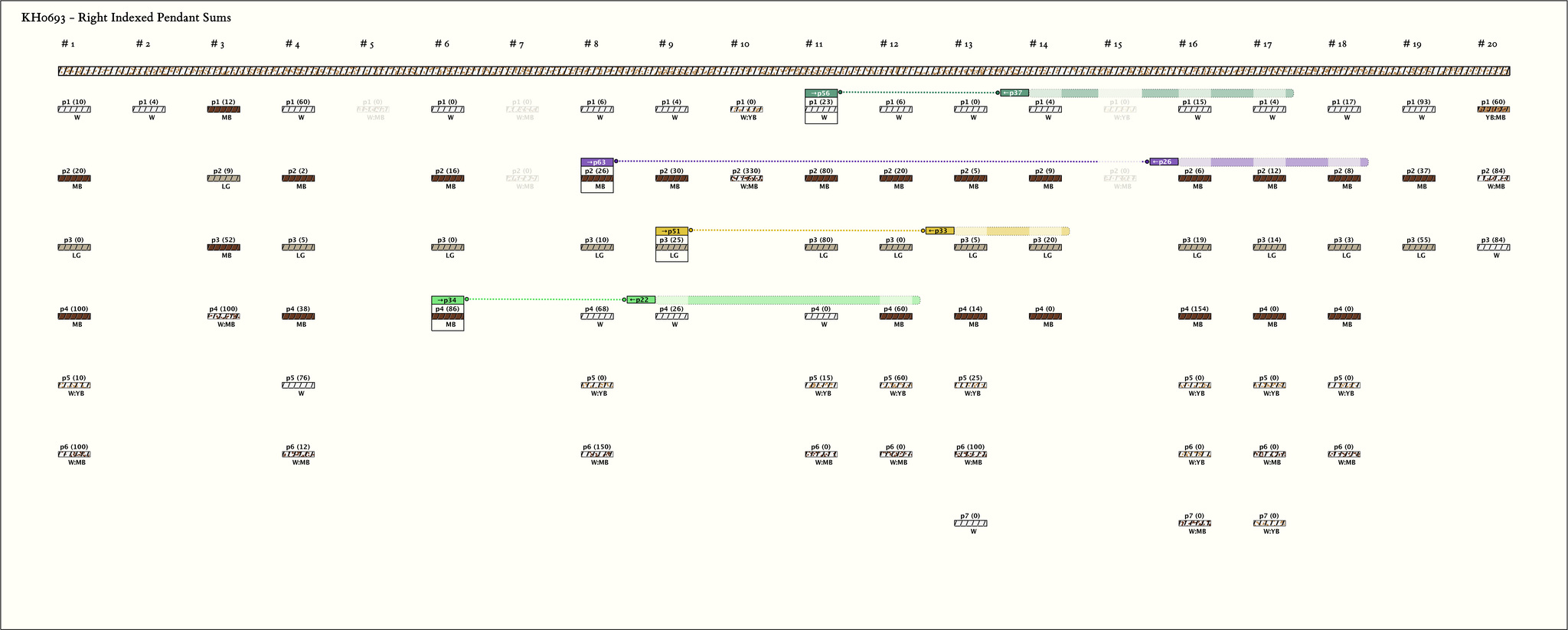The width and height of the screenshot is (1568, 630).
Task: Click the yellow →p51 tag
Action: (671, 231)
